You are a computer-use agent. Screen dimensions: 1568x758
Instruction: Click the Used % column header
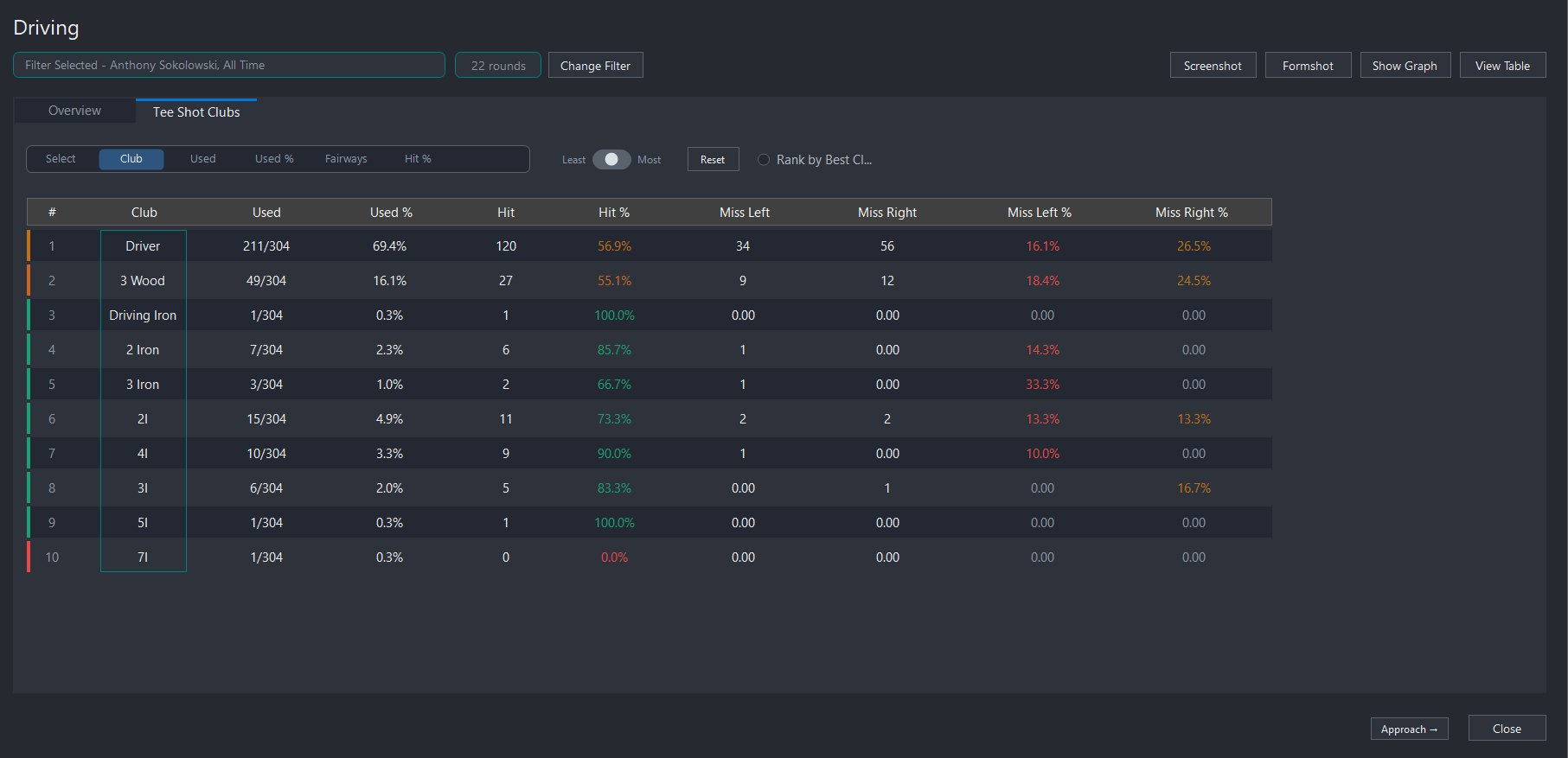(x=391, y=213)
